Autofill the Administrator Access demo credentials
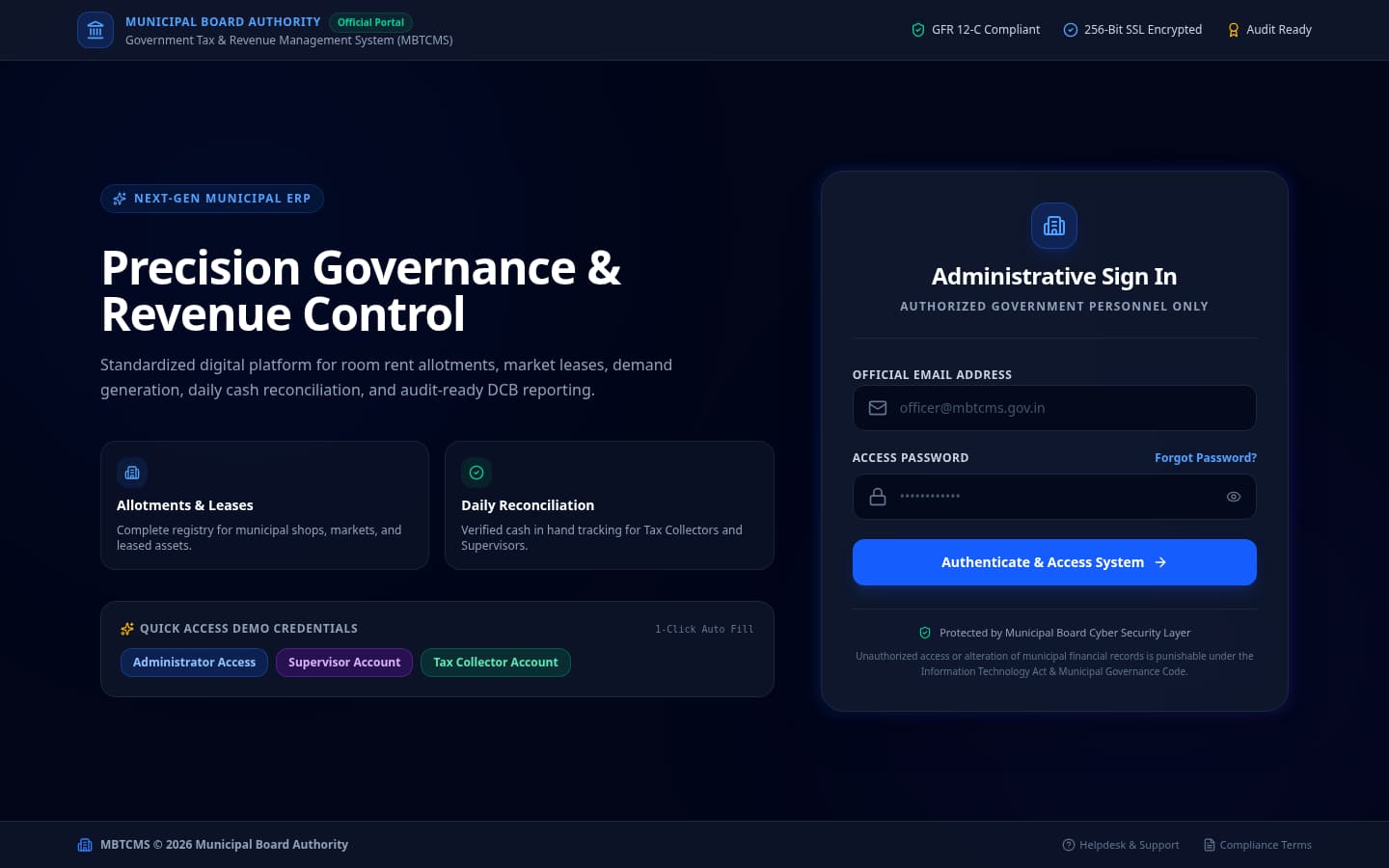The width and height of the screenshot is (1389, 868). pyautogui.click(x=194, y=663)
